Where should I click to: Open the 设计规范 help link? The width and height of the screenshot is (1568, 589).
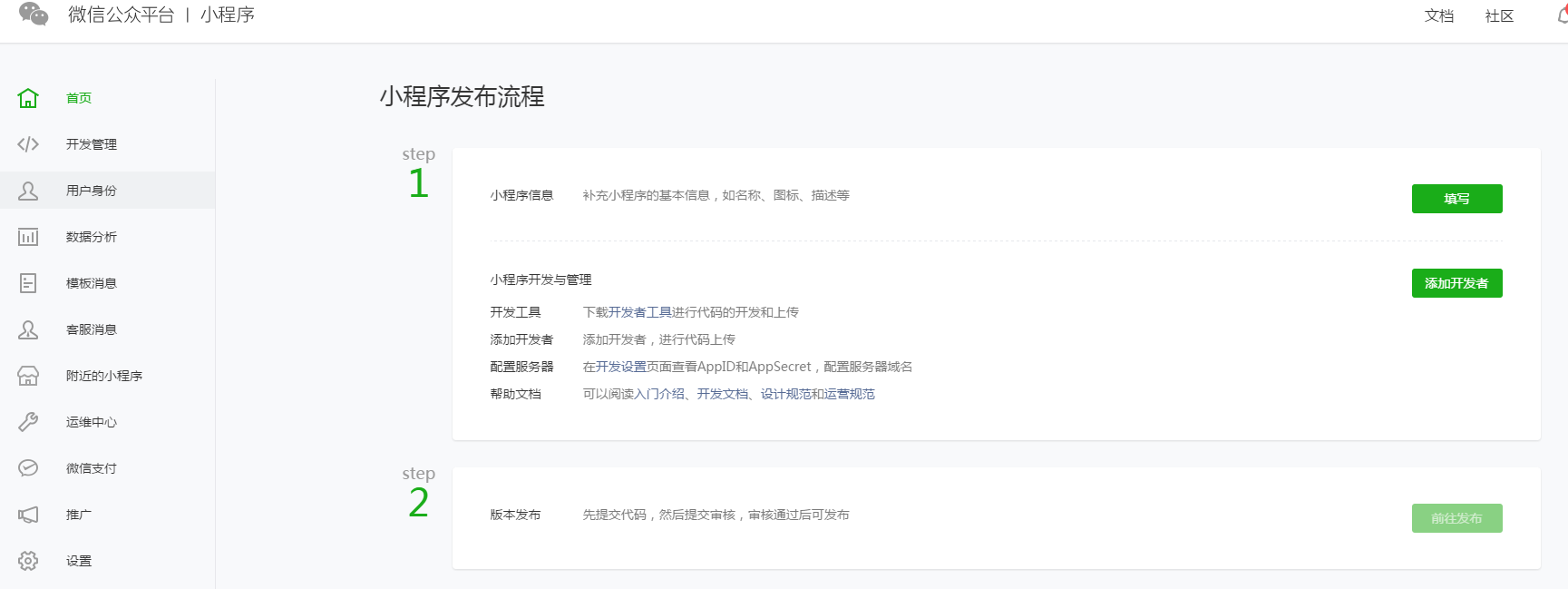pyautogui.click(x=785, y=394)
